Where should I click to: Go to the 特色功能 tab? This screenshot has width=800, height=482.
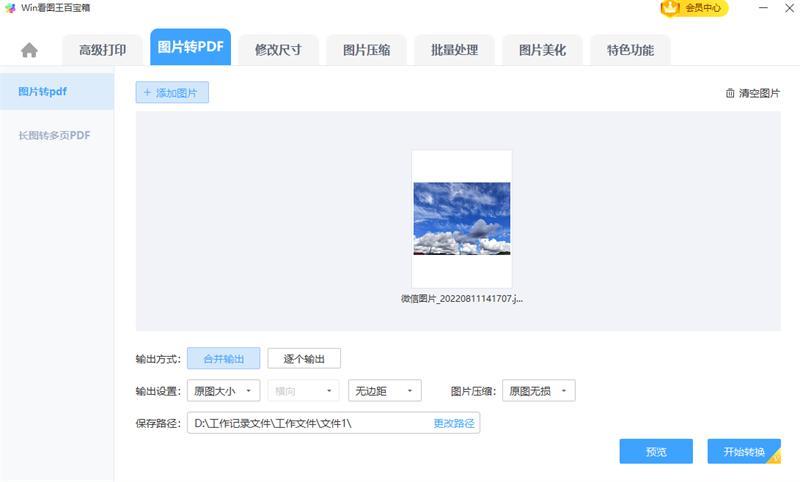631,50
